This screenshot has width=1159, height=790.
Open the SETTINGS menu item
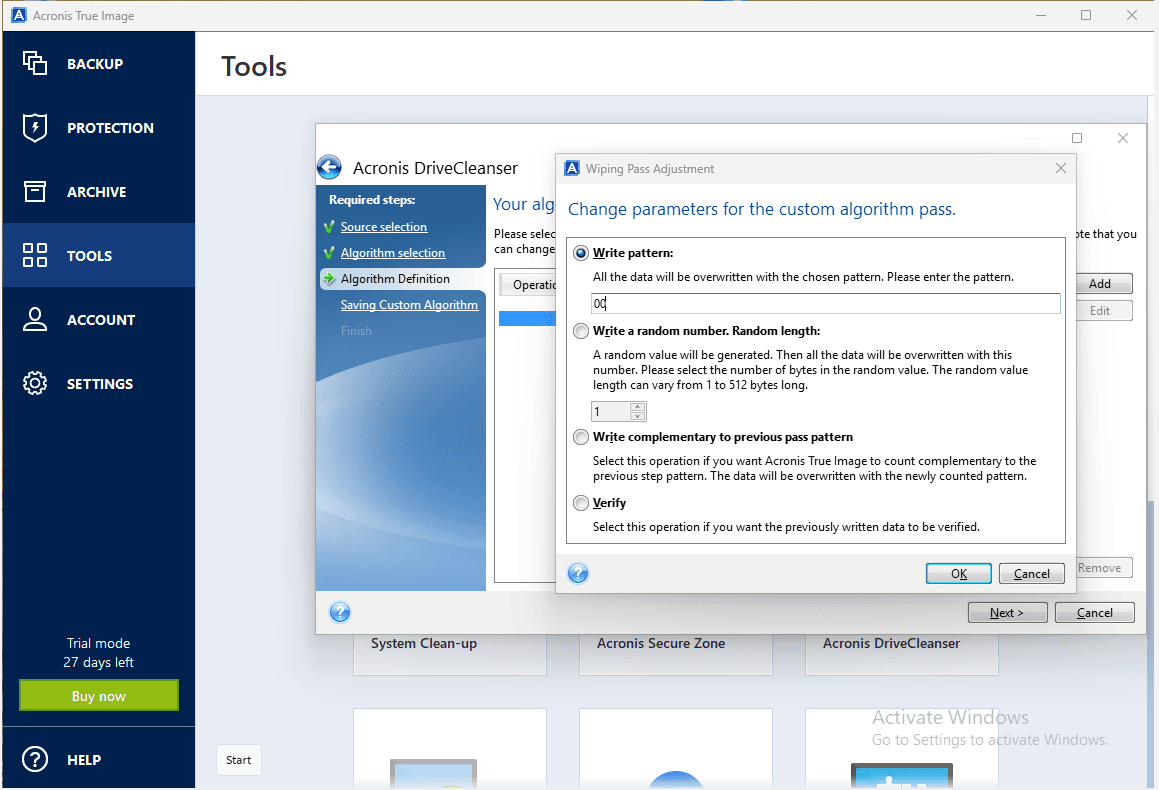coord(100,384)
